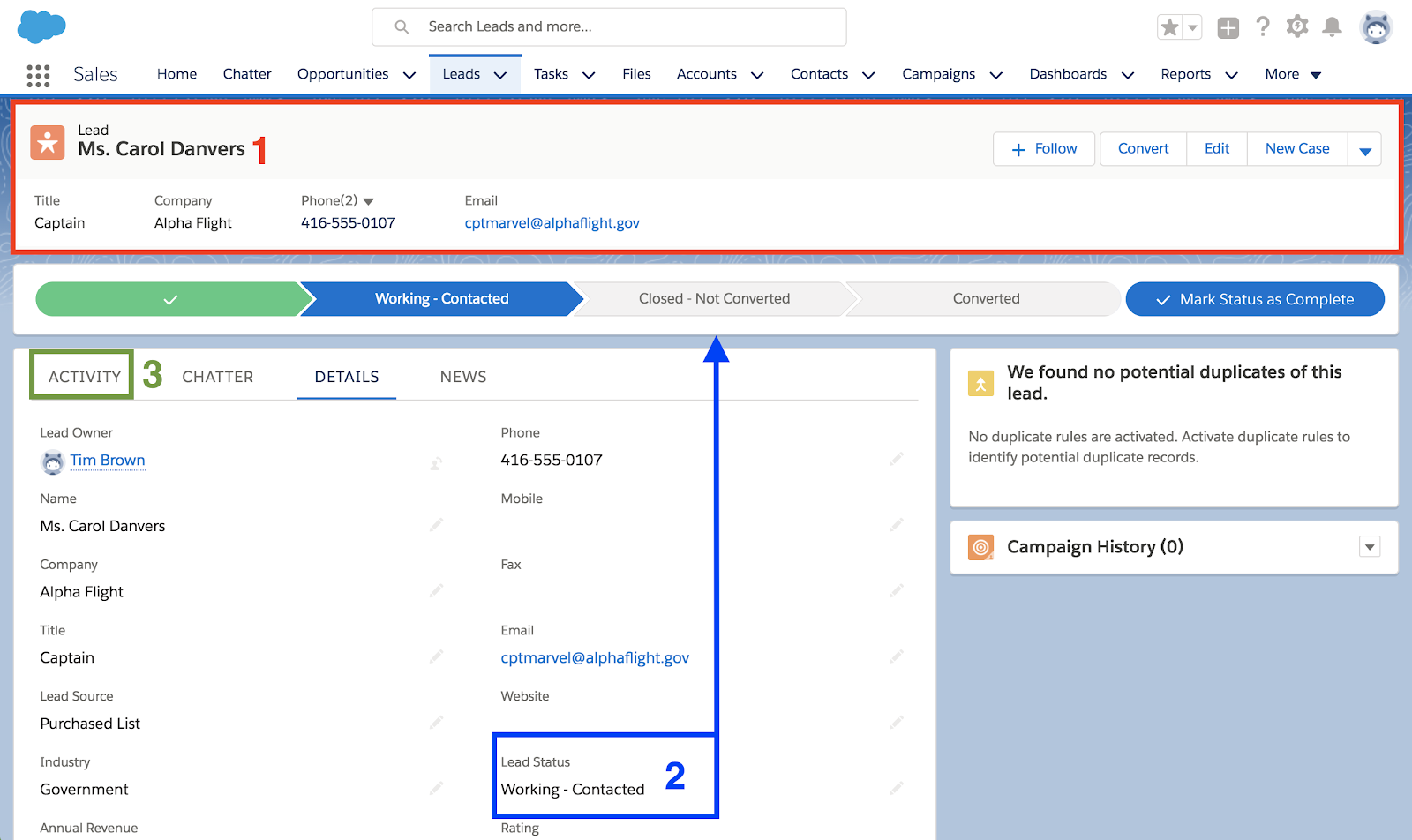The width and height of the screenshot is (1412, 840).
Task: Expand the Campaign History dropdown arrow
Action: 1369,547
